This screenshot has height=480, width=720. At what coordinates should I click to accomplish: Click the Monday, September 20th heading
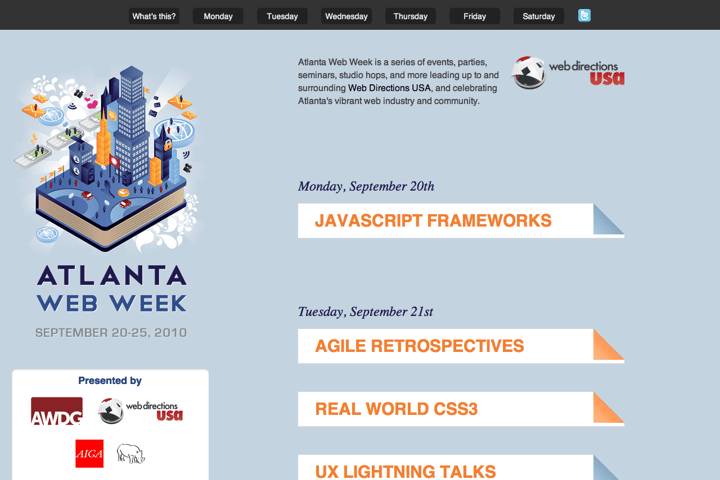pos(366,186)
